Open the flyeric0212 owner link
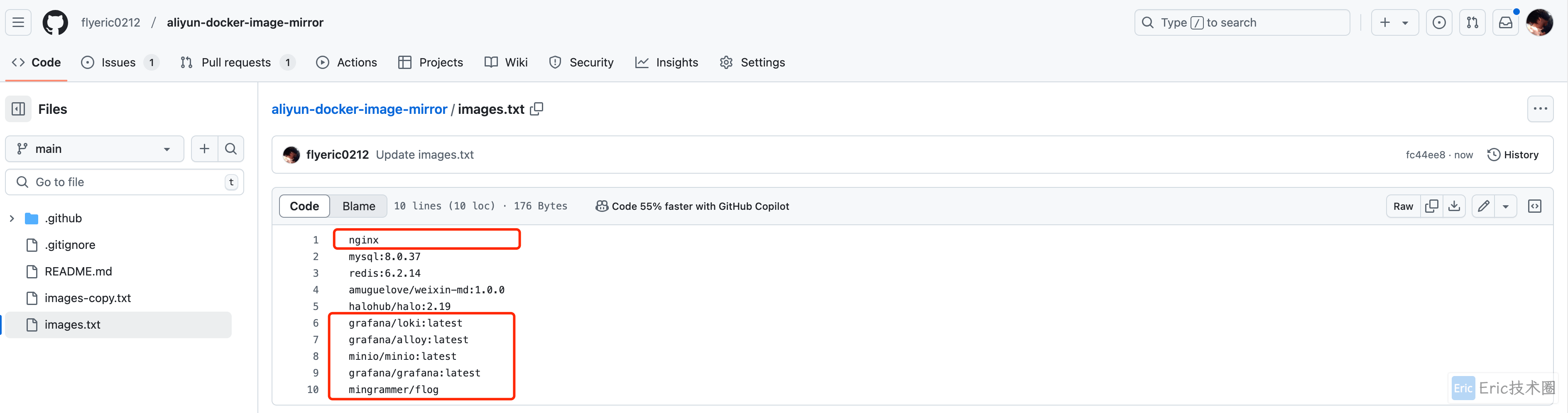Screen dimensions: 1568x413 111,22
